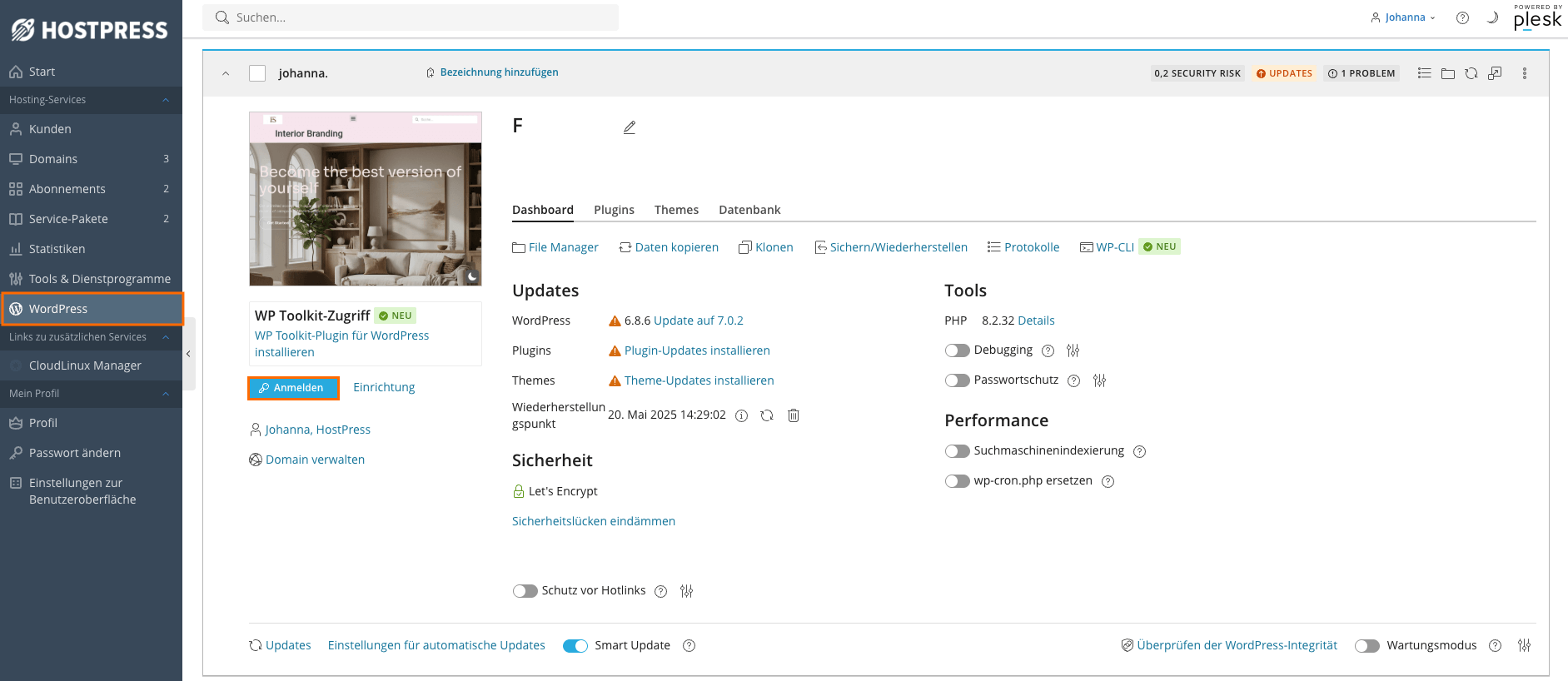Screen dimensions: 1568x681
Task: Enable the Wartungsmodus toggle
Action: pos(1367,646)
